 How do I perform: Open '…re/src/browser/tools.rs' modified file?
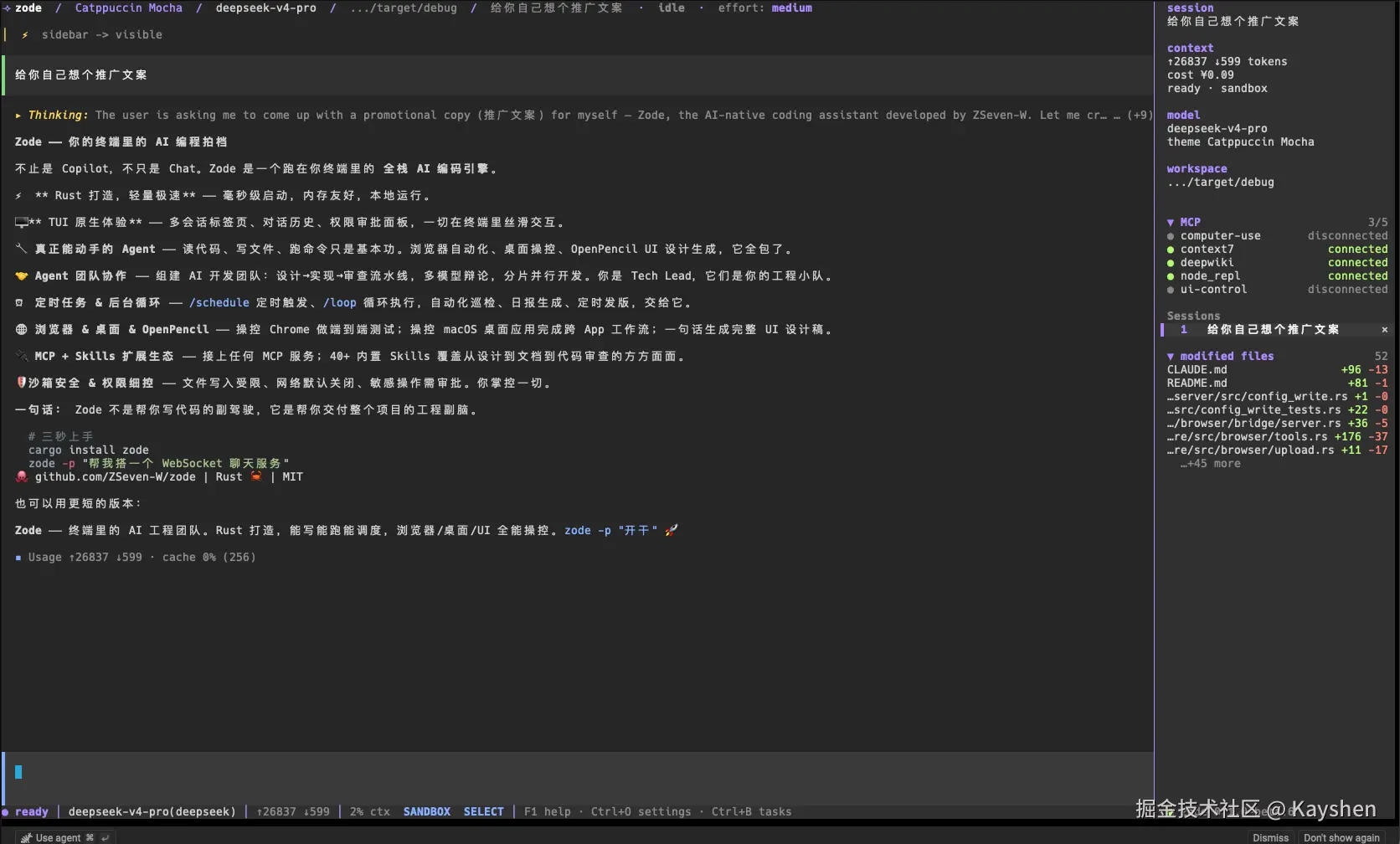click(1278, 437)
